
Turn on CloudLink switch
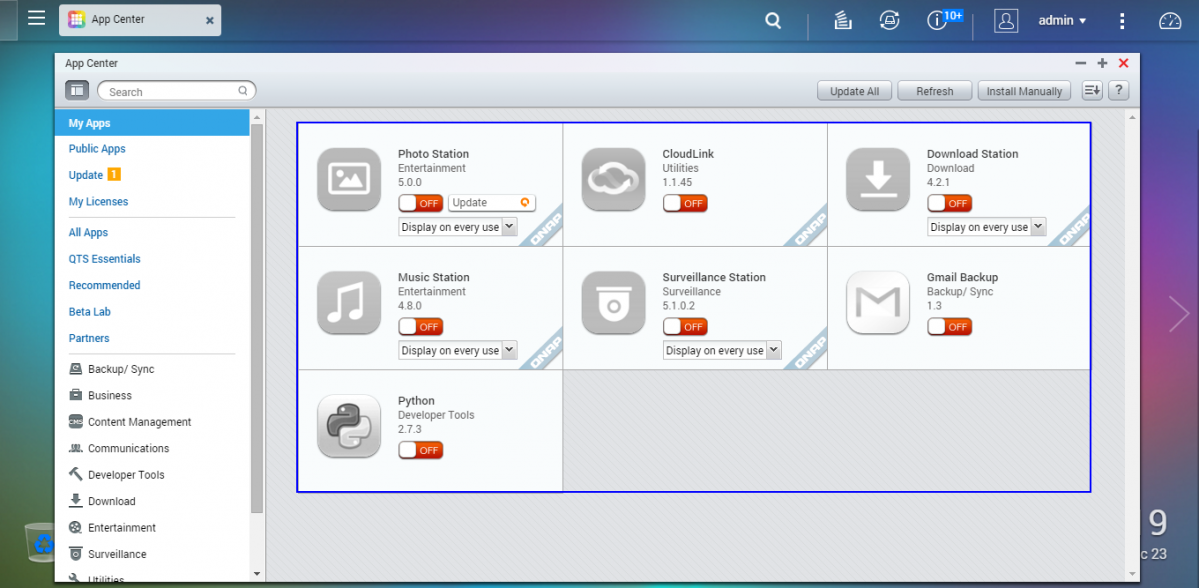(x=685, y=203)
